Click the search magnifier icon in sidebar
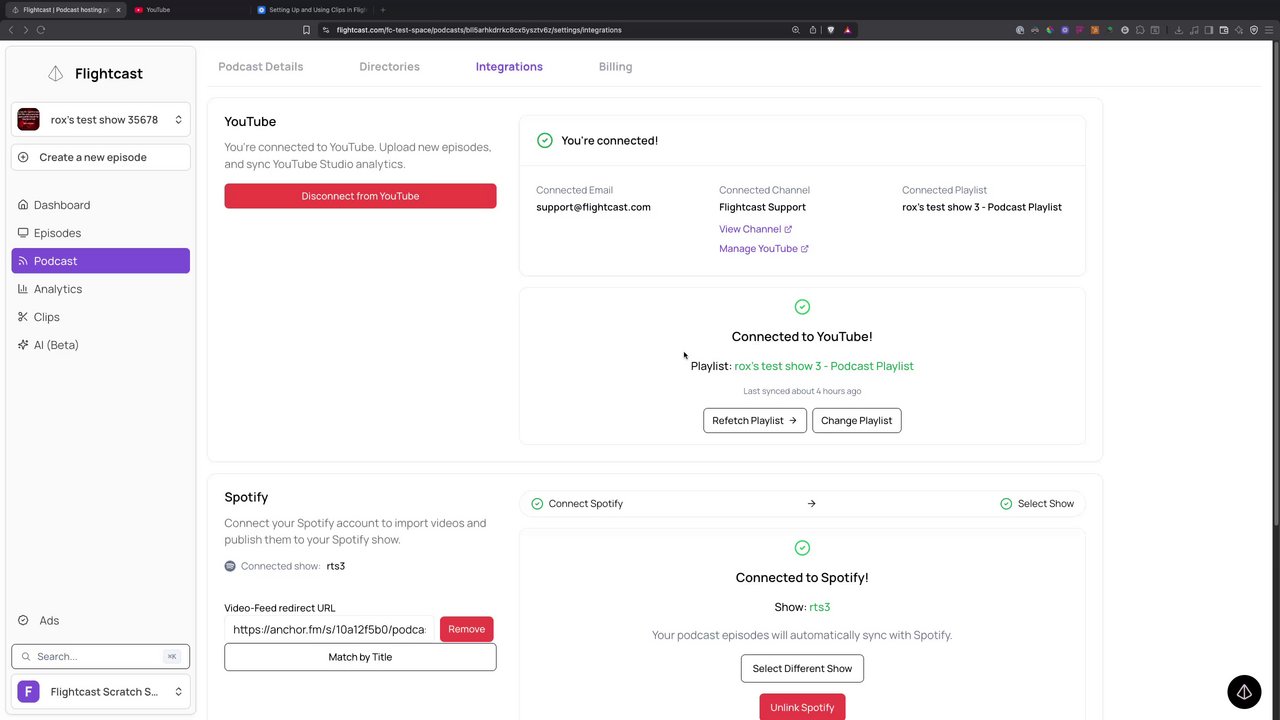The width and height of the screenshot is (1280, 720). pyautogui.click(x=27, y=657)
